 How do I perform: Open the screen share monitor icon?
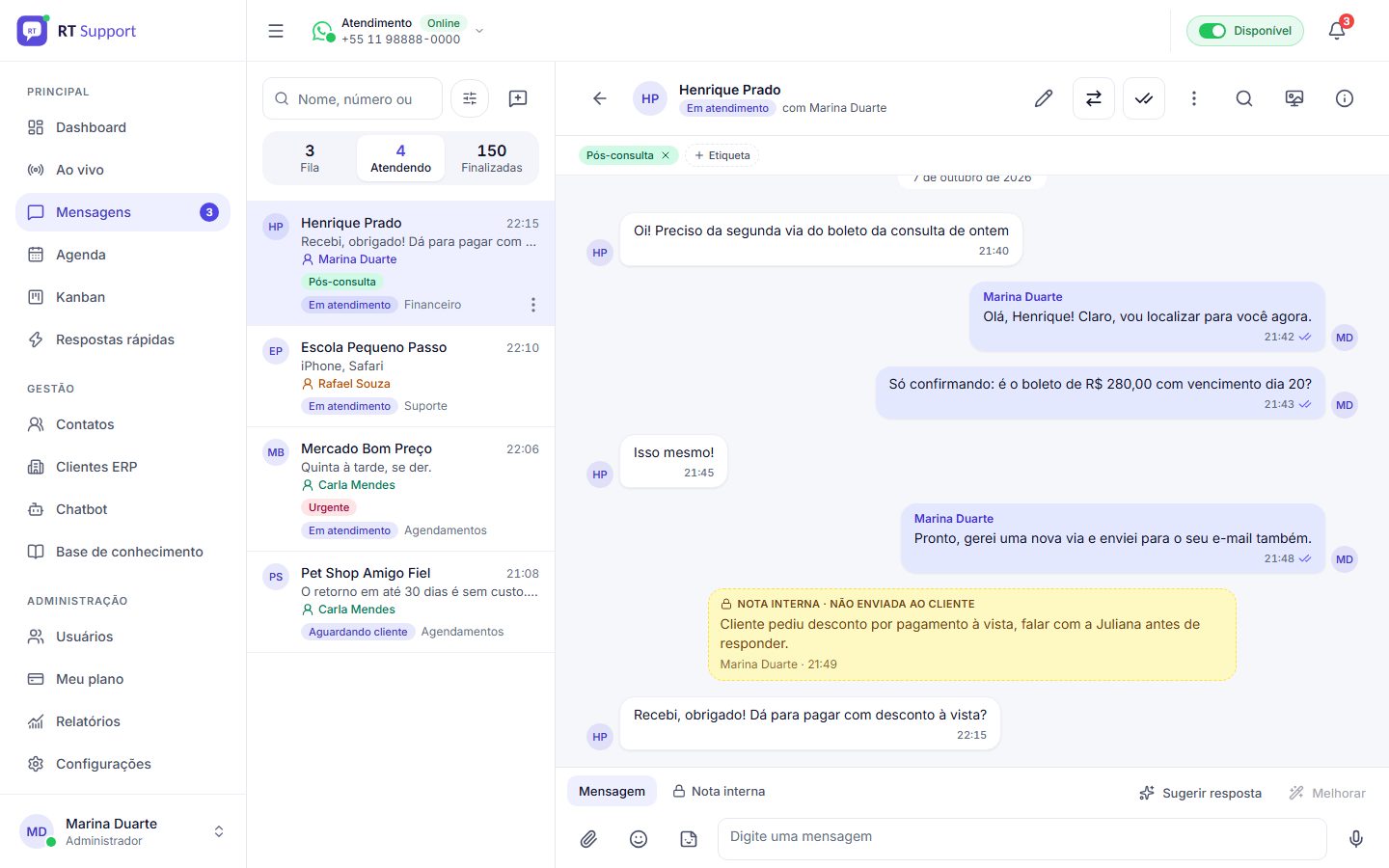(1294, 98)
